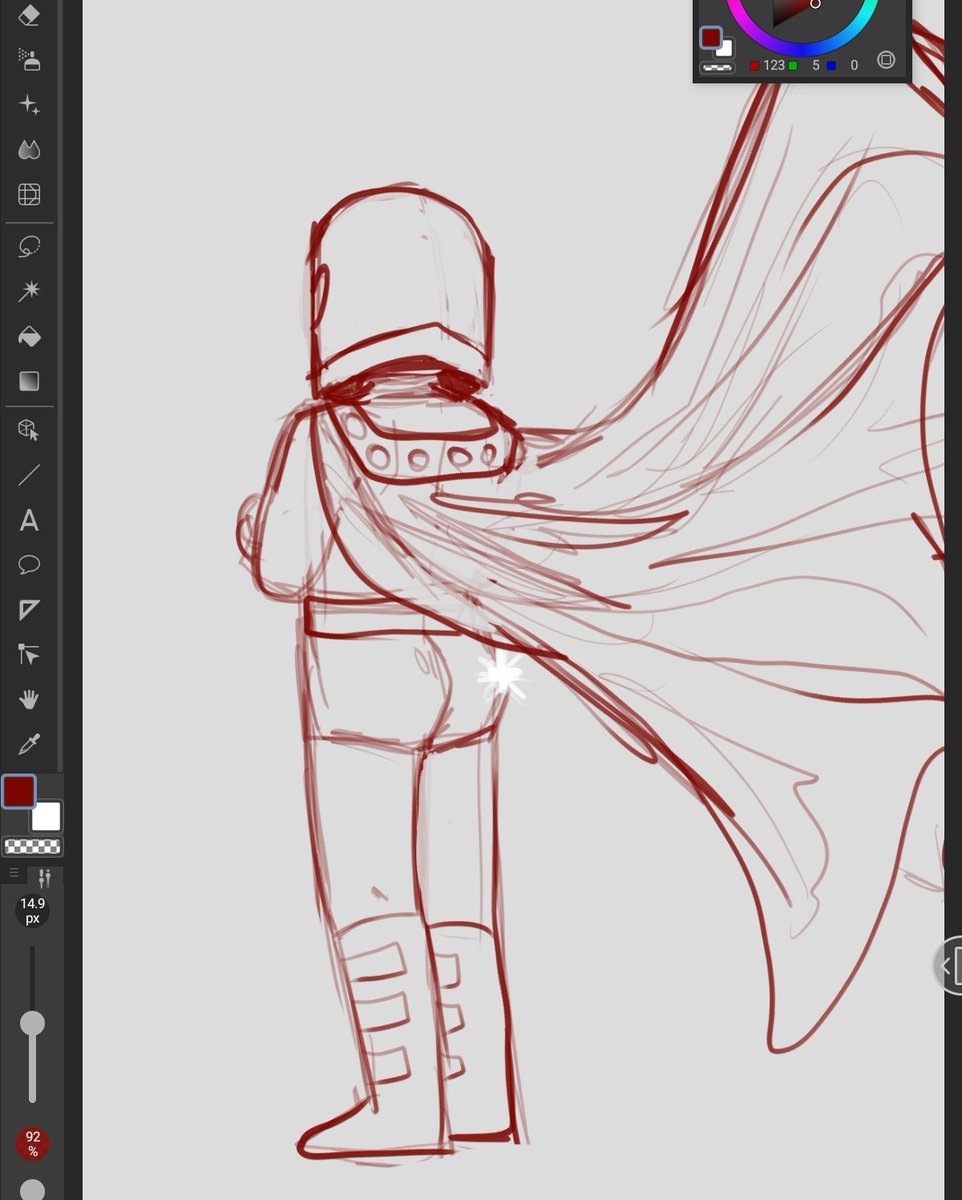
Task: Toggle transparent color checkerboard in toolbar
Action: tap(33, 847)
